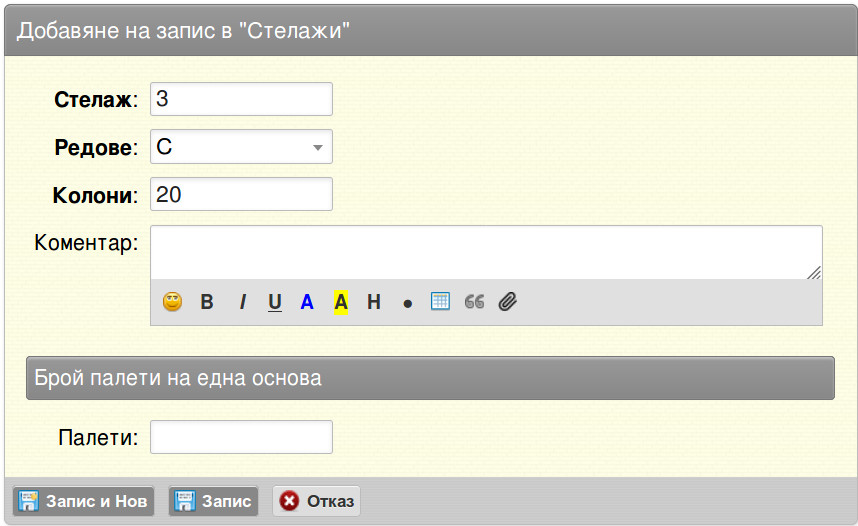Insert a smiley emoticon in the comment
858x526 pixels.
pos(172,302)
